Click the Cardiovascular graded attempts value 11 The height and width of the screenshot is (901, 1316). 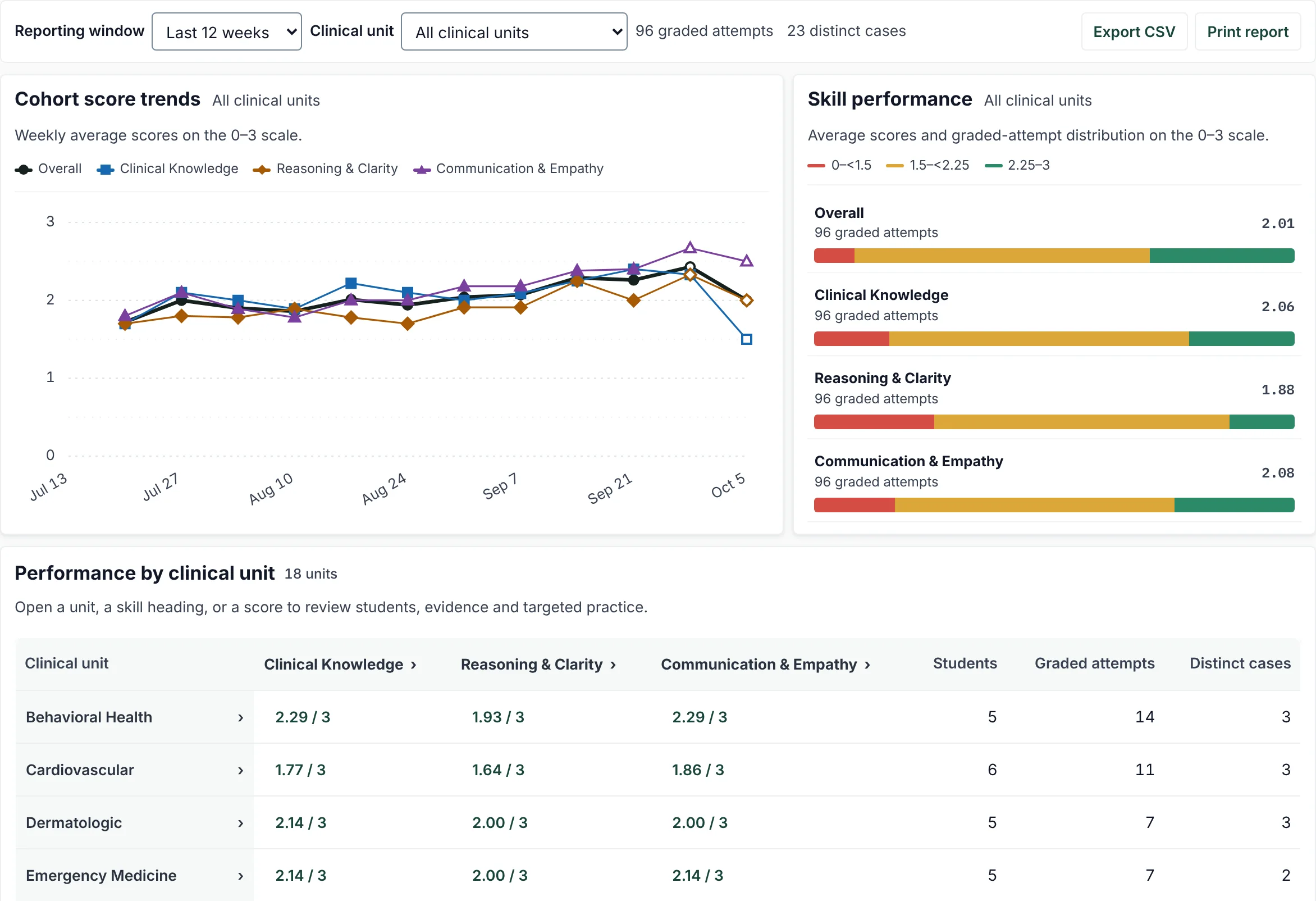point(1144,770)
